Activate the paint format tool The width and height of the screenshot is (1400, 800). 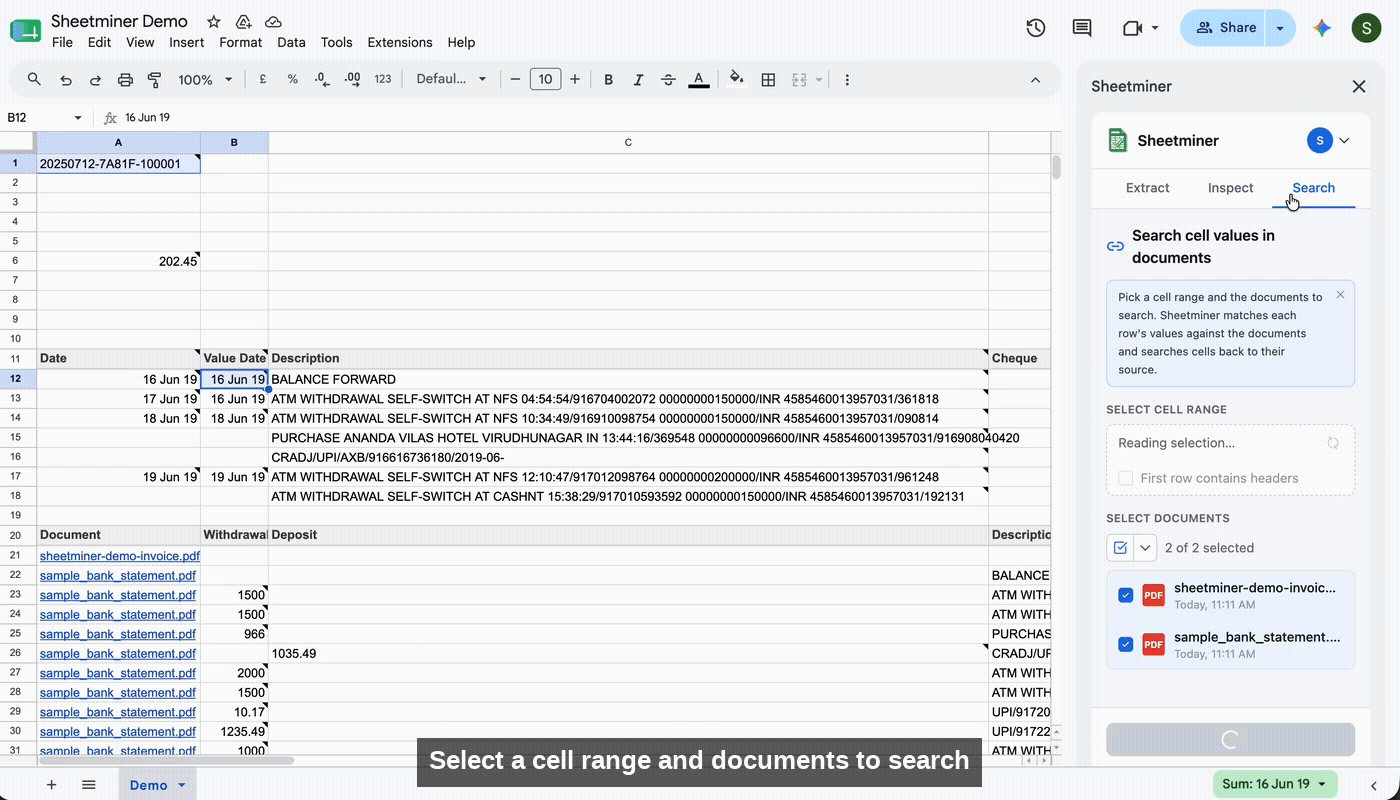(155, 80)
